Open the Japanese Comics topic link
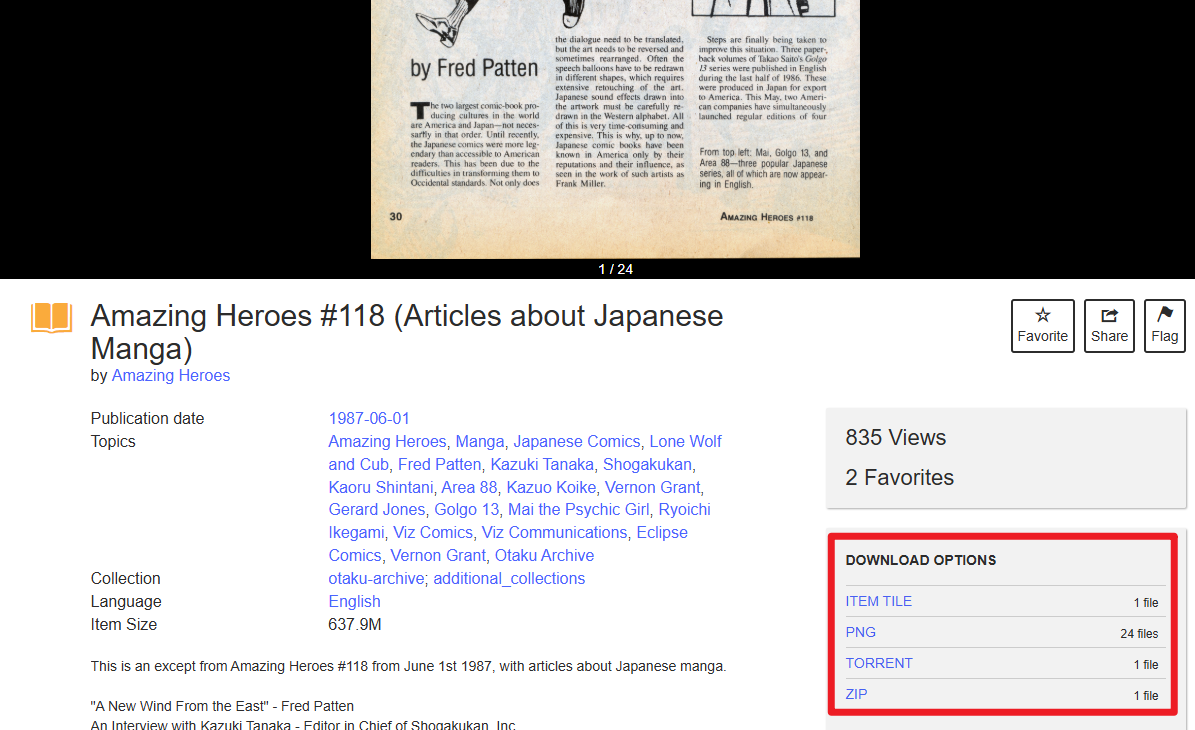 pyautogui.click(x=576, y=441)
